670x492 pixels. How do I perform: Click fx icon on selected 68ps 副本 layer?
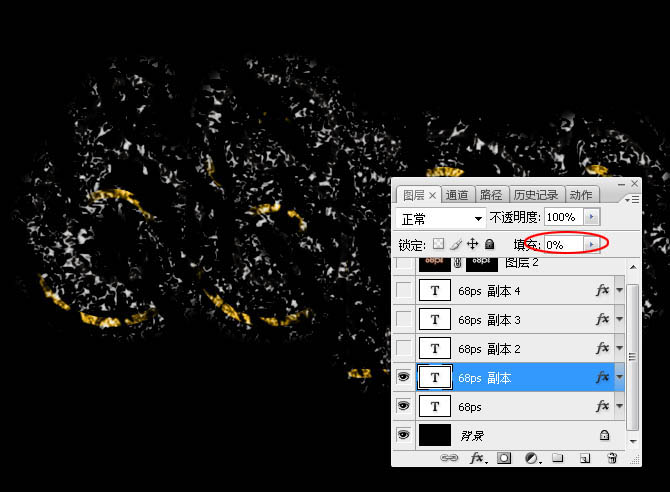(x=602, y=377)
